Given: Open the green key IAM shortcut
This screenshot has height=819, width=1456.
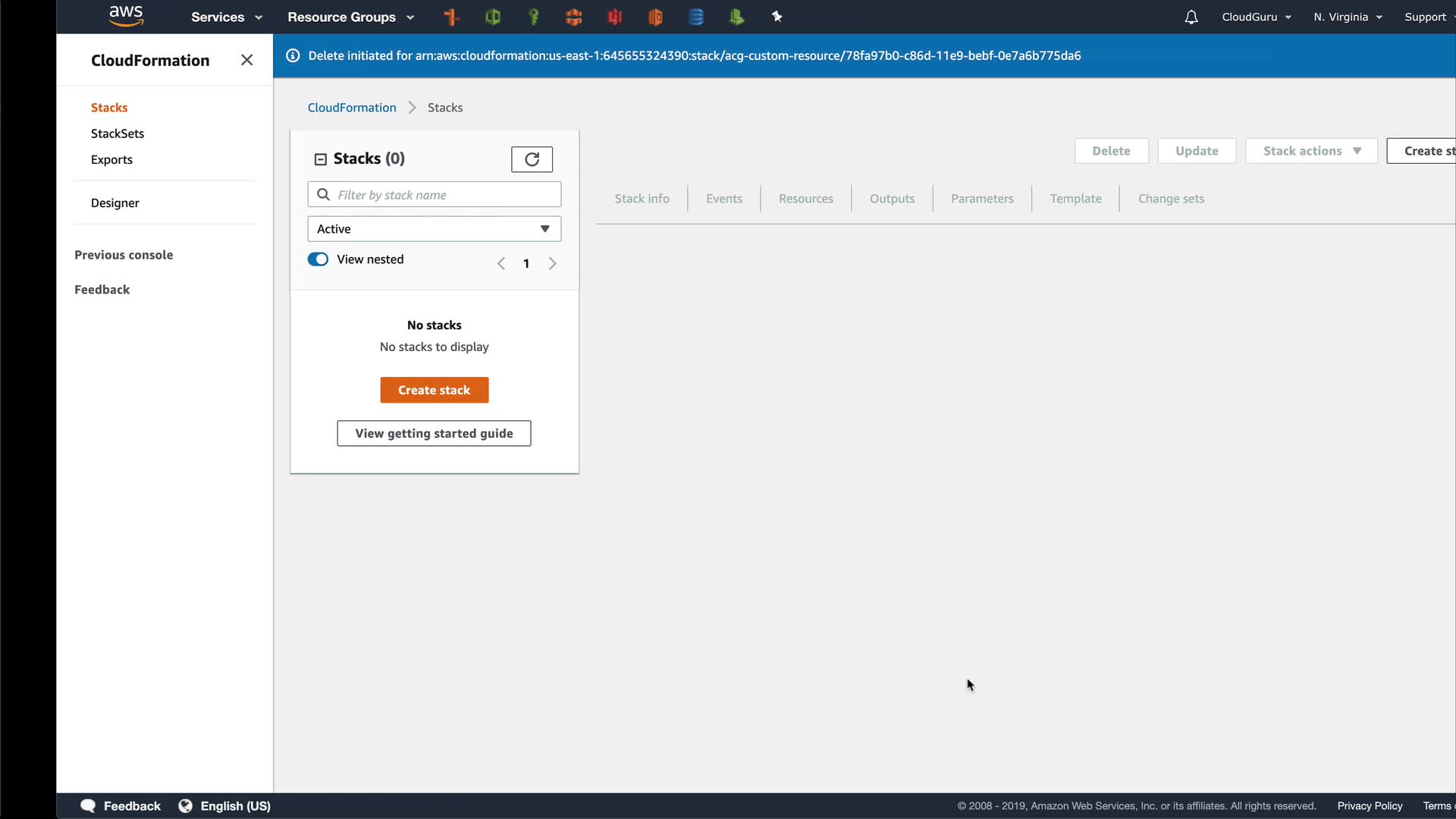Looking at the screenshot, I should (533, 17).
